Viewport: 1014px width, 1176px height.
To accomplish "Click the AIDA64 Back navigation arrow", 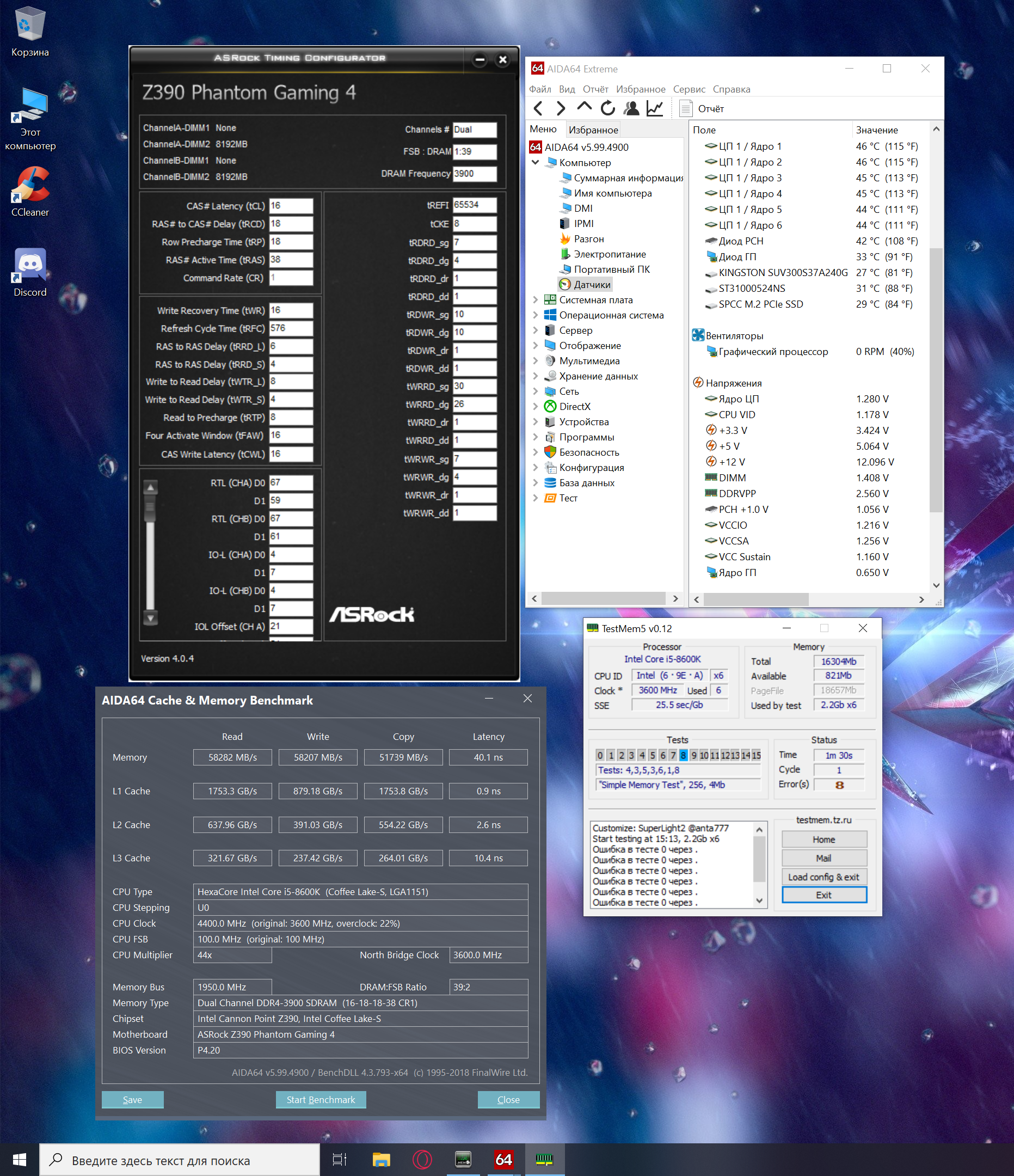I will click(538, 108).
